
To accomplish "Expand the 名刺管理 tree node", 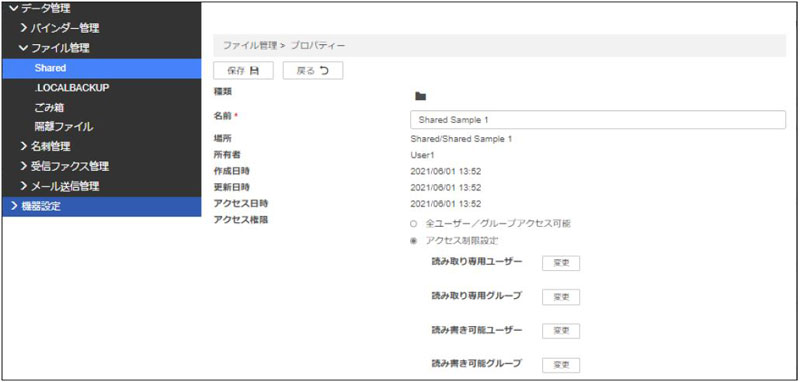I will [x=23, y=146].
